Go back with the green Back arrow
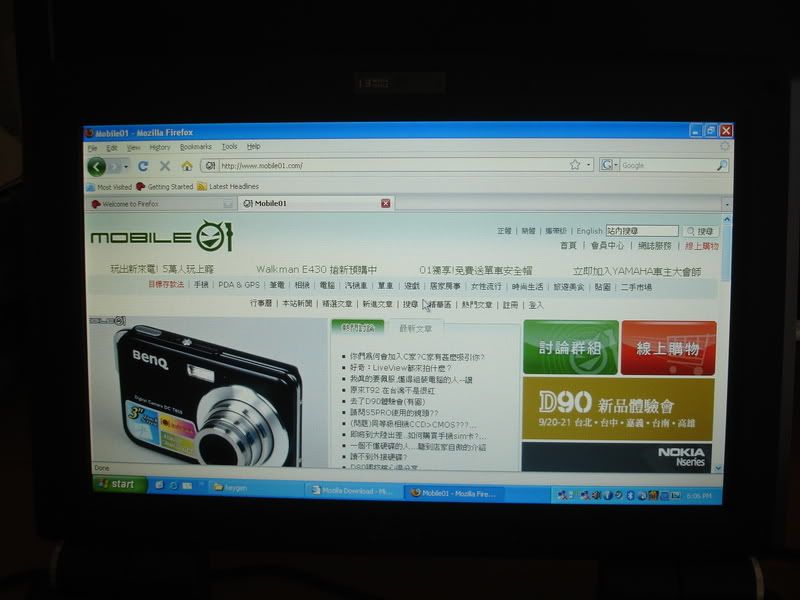 96,166
